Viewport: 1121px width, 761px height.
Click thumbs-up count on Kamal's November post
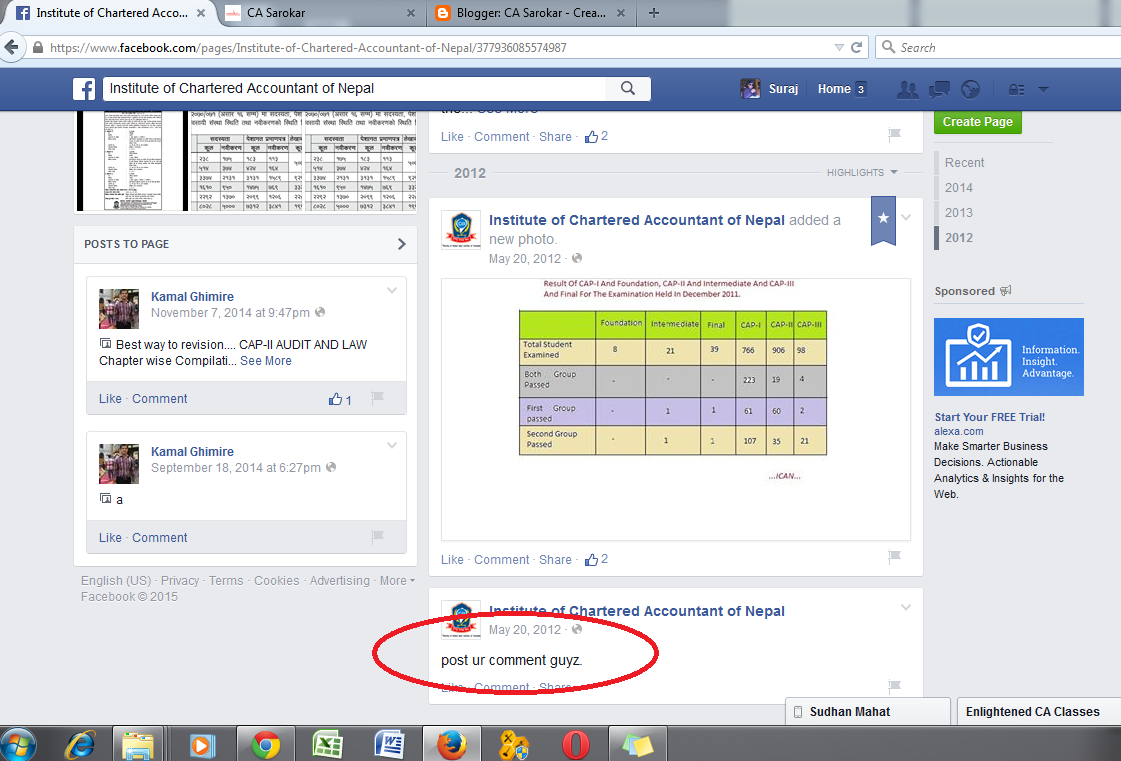point(340,399)
